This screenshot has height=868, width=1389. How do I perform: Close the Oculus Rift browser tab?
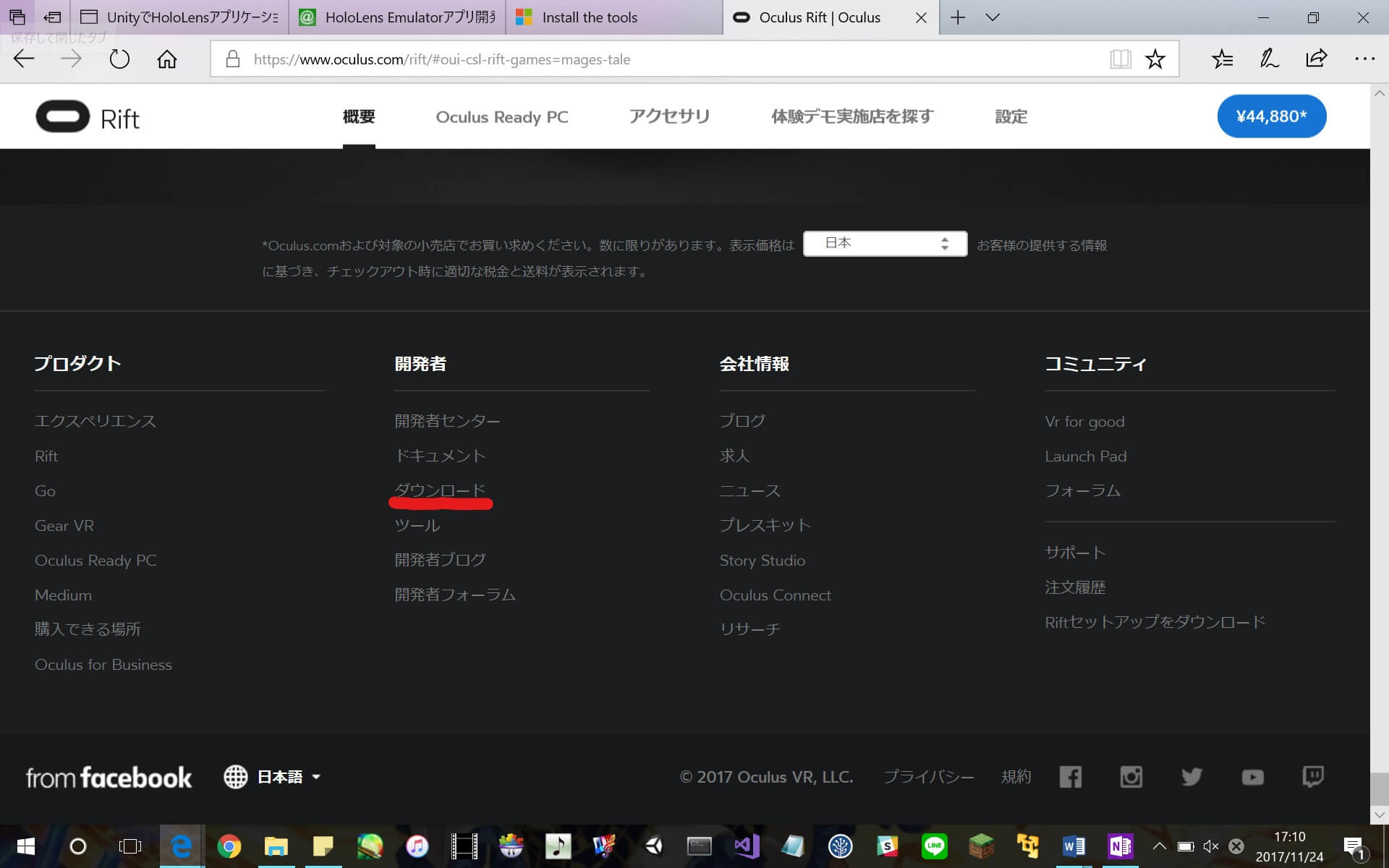pos(921,17)
